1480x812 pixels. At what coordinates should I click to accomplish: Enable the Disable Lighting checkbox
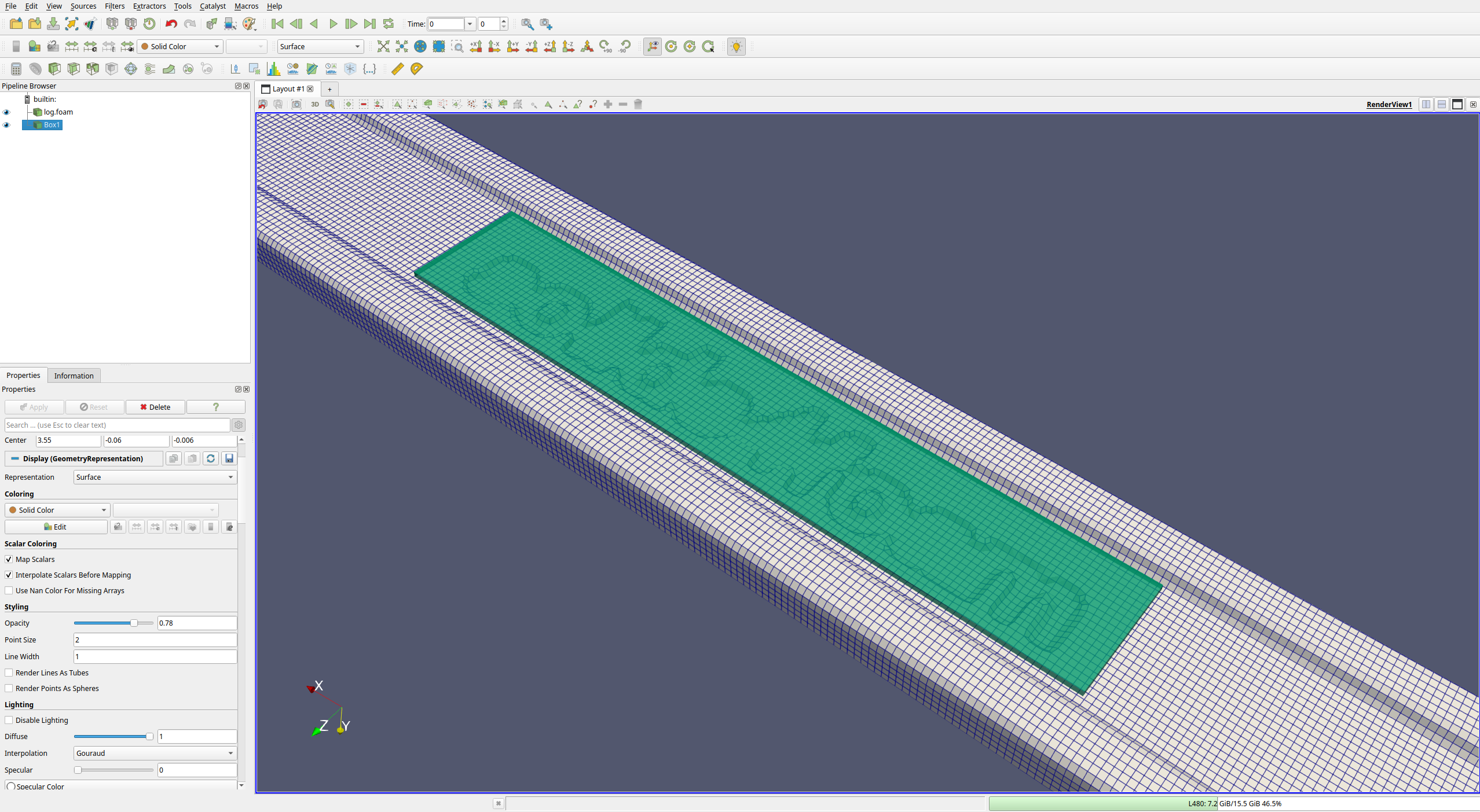(x=9, y=720)
